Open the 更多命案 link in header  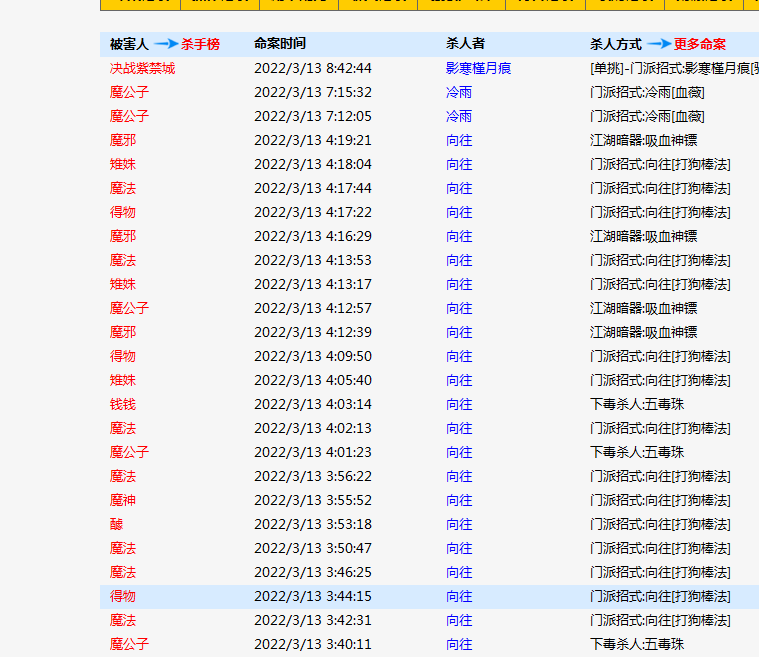[x=699, y=45]
